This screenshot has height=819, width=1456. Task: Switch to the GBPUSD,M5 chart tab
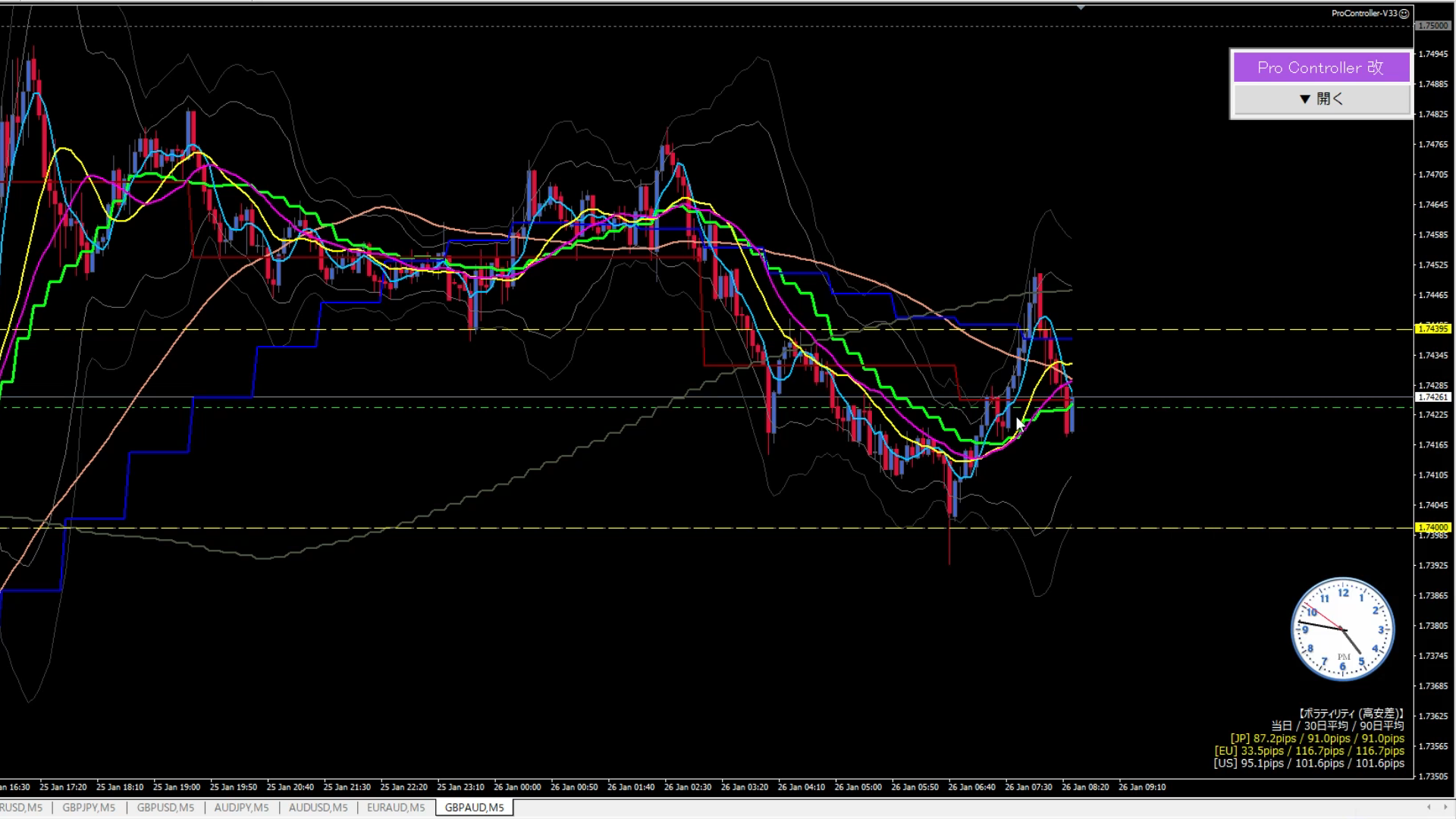click(165, 808)
